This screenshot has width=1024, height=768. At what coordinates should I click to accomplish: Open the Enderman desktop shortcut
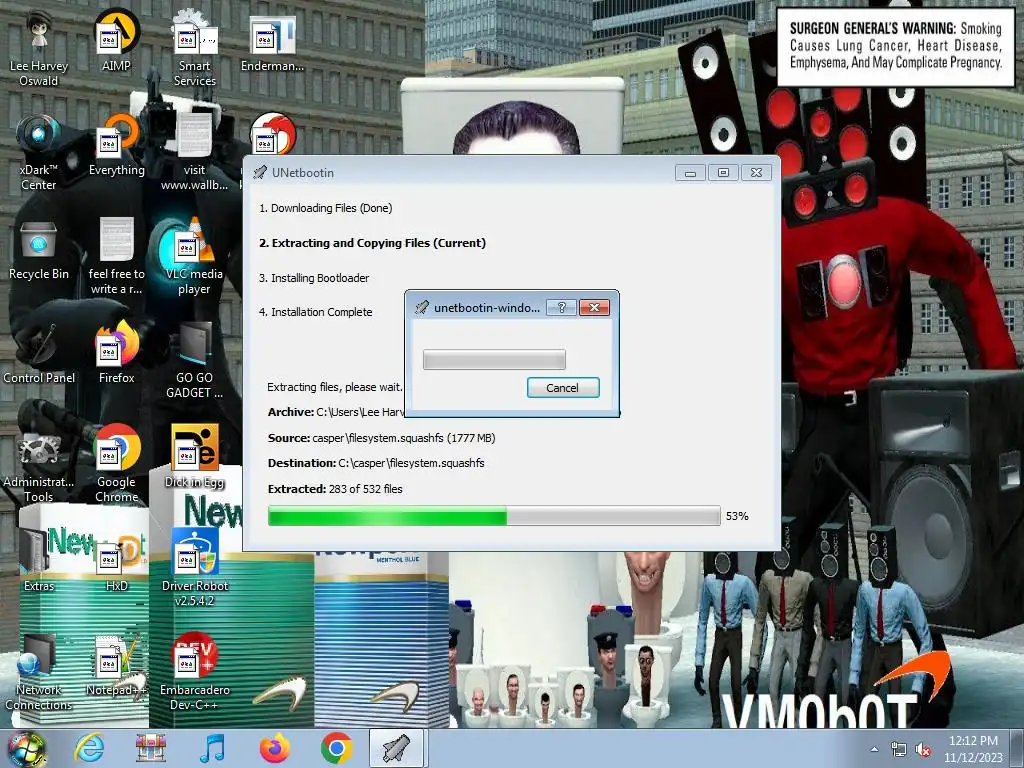[x=272, y=43]
